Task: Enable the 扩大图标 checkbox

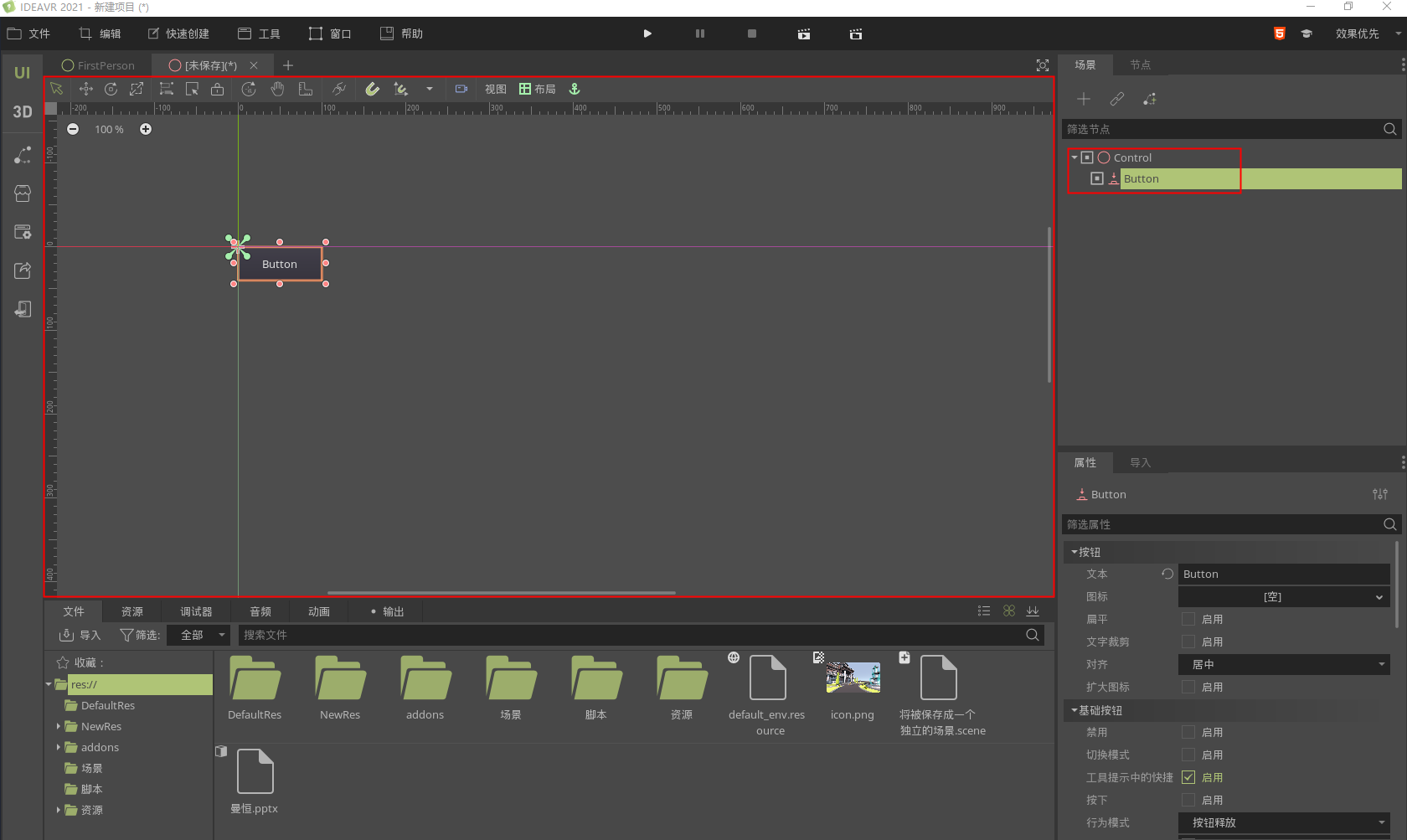Action: [x=1188, y=687]
